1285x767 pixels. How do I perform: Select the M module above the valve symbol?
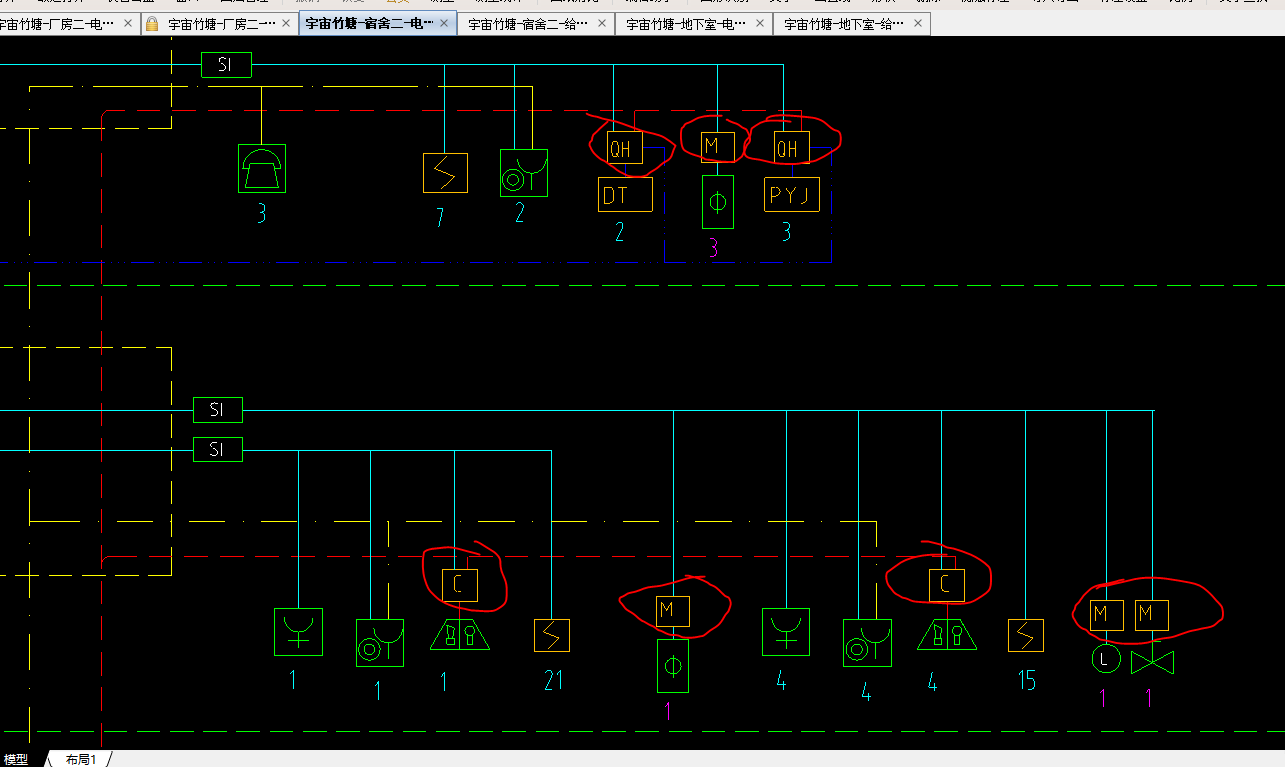coord(1151,615)
